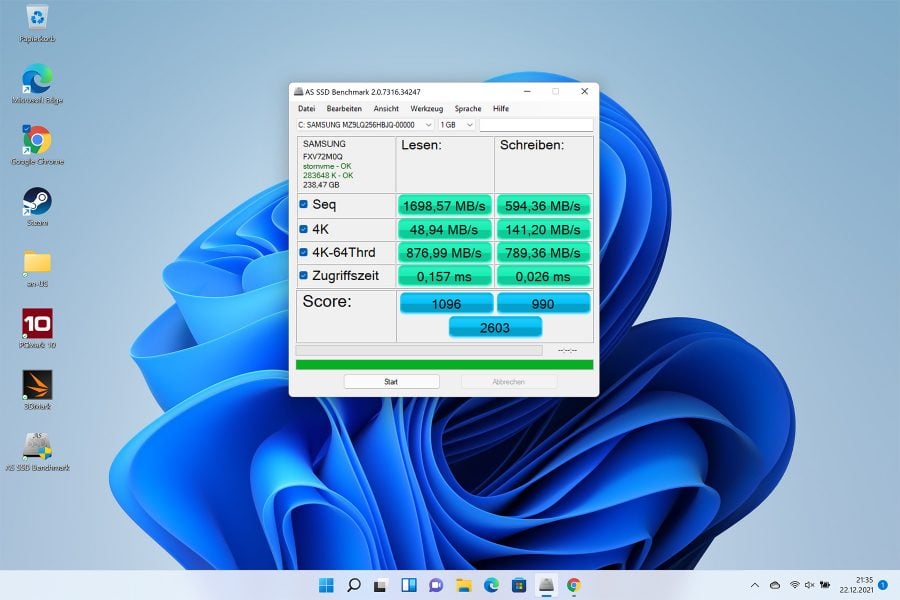Show hidden icons in system tray
Screen dimensions: 900x600
click(x=755, y=585)
